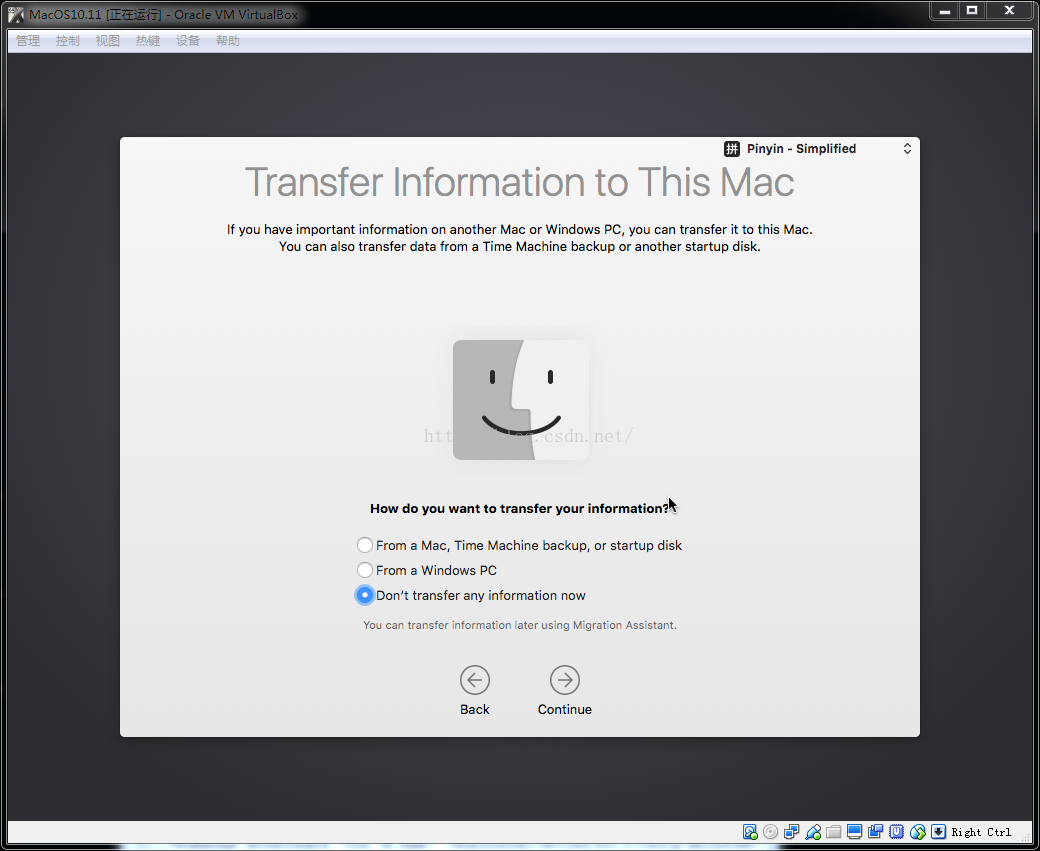This screenshot has height=851, width=1040.
Task: Open the Pinyin - Simplified input dropdown
Action: [x=818, y=149]
